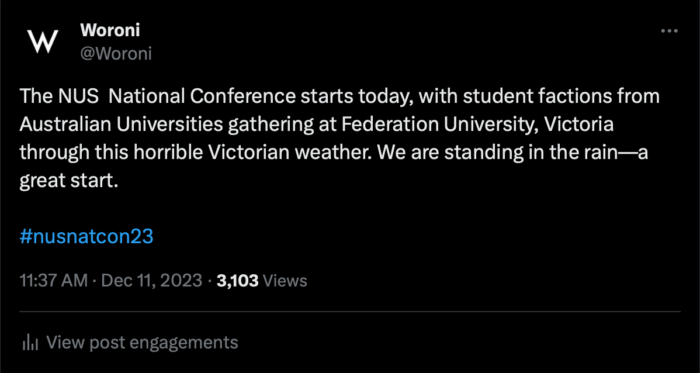
Task: Click the Views label
Action: point(286,281)
